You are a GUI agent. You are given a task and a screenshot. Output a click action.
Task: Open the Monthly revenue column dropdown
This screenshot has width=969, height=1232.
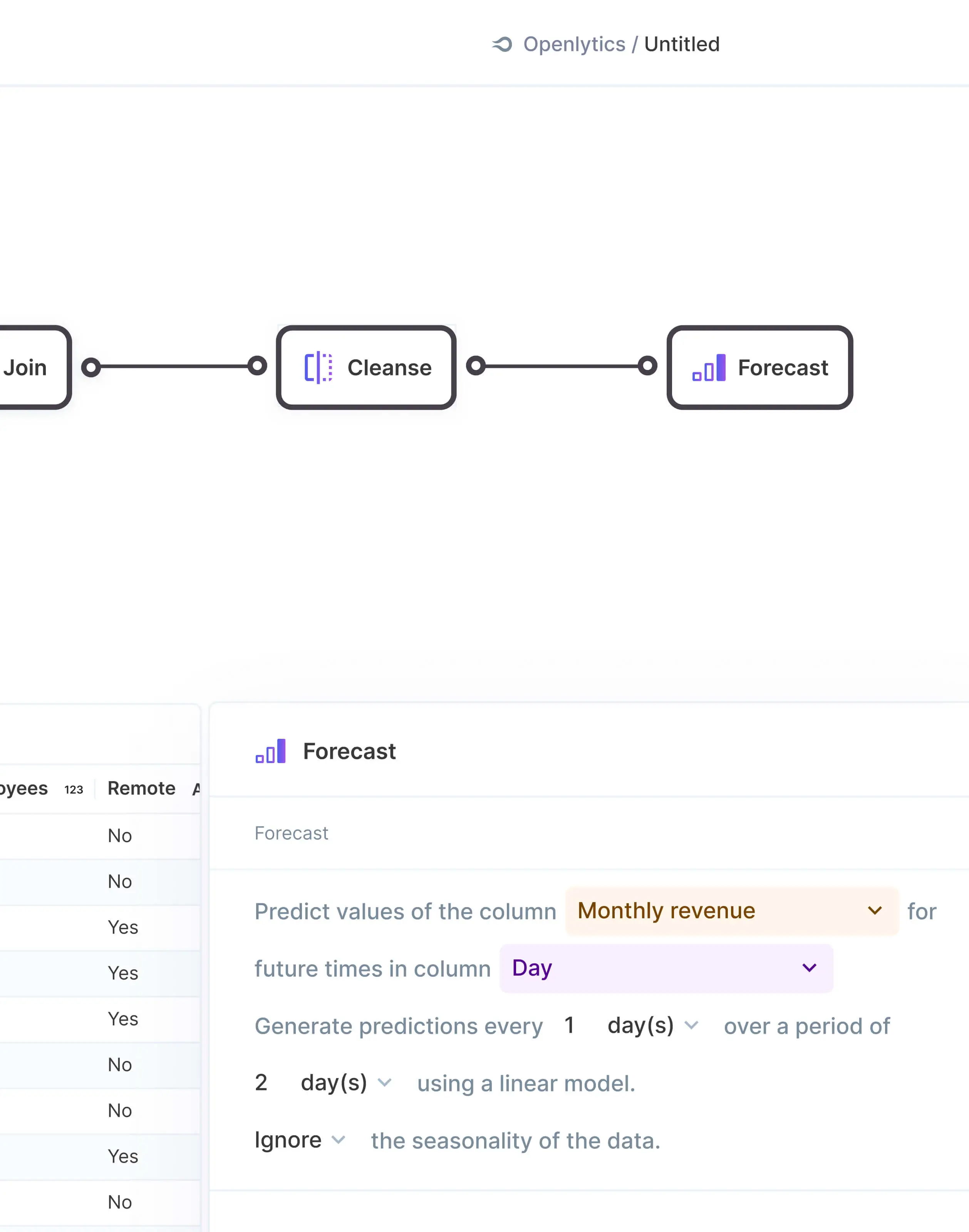point(731,911)
